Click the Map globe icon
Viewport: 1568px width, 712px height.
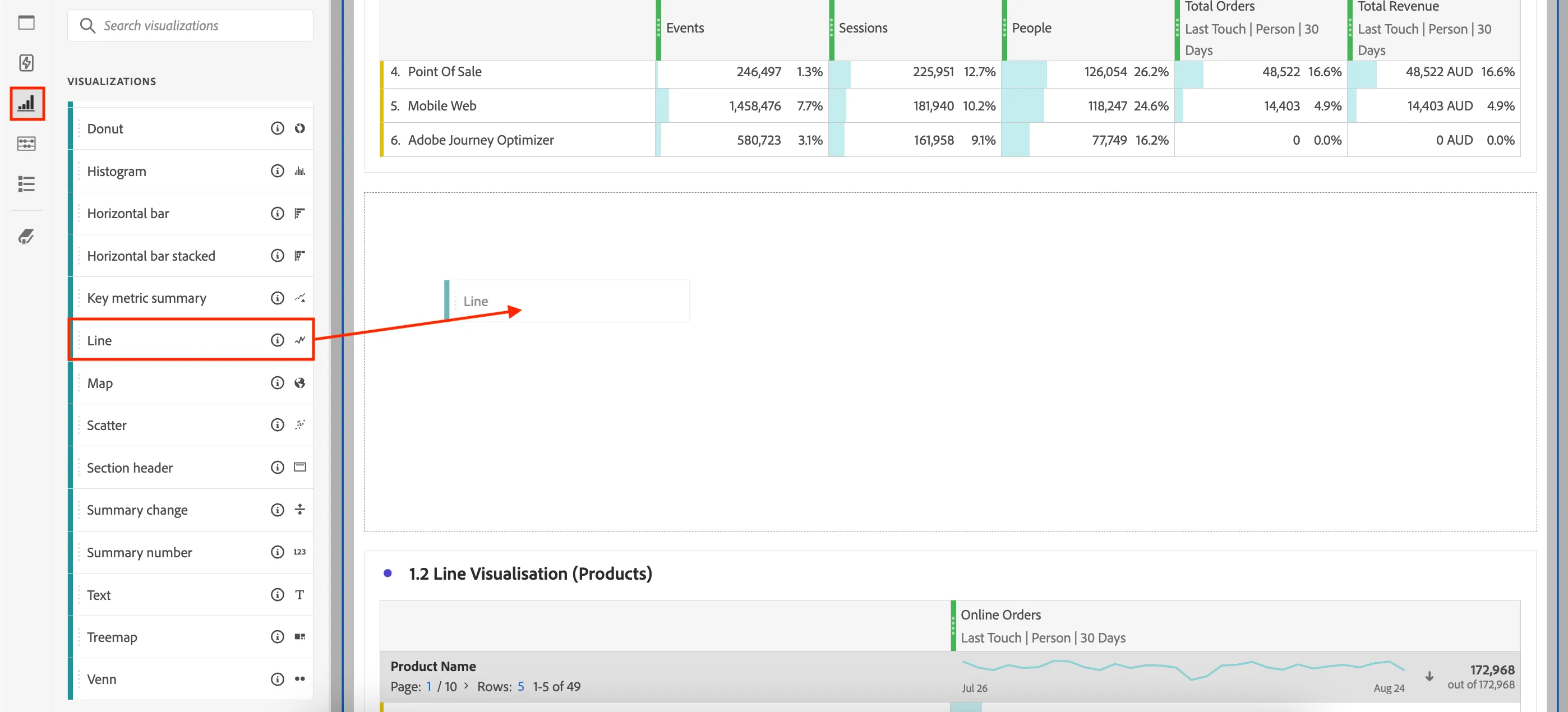pyautogui.click(x=299, y=383)
